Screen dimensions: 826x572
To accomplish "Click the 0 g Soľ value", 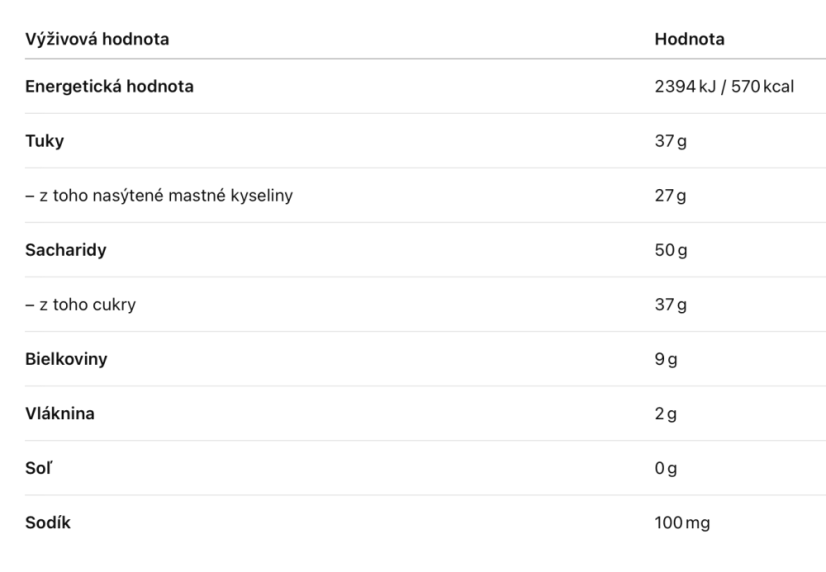I will pyautogui.click(x=665, y=468).
